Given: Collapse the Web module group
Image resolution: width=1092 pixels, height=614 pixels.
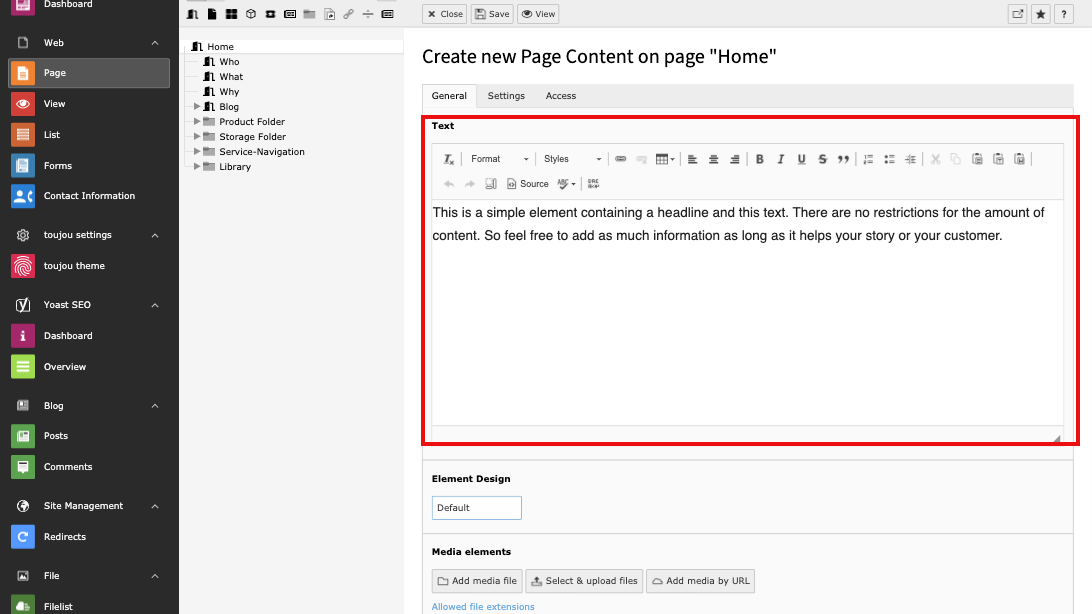Looking at the screenshot, I should [155, 43].
